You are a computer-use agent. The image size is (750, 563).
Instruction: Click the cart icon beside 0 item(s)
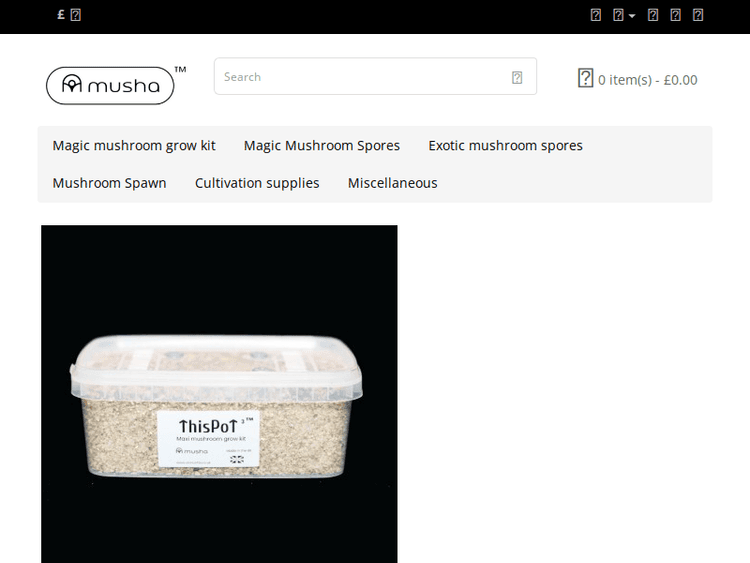[x=586, y=78]
